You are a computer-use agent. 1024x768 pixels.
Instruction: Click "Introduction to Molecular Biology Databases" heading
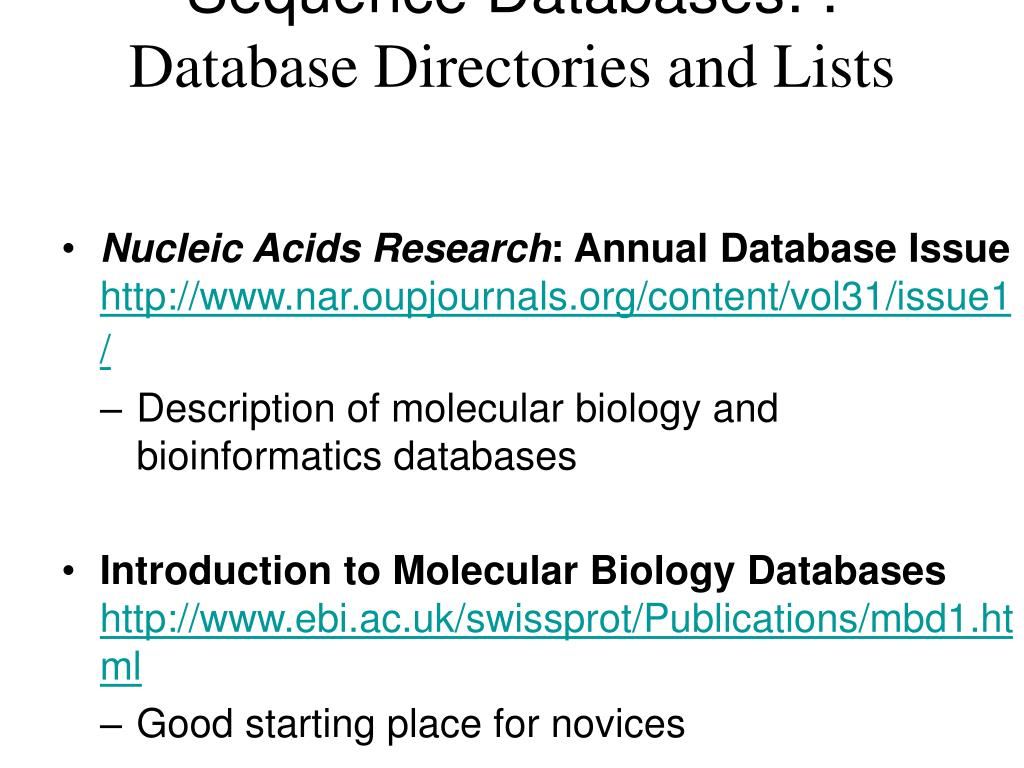[522, 571]
